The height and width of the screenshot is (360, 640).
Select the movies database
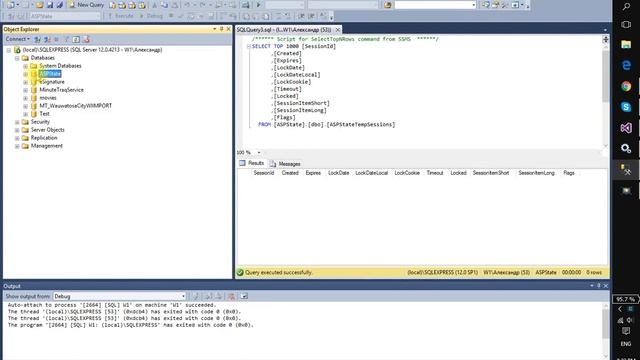(x=48, y=98)
